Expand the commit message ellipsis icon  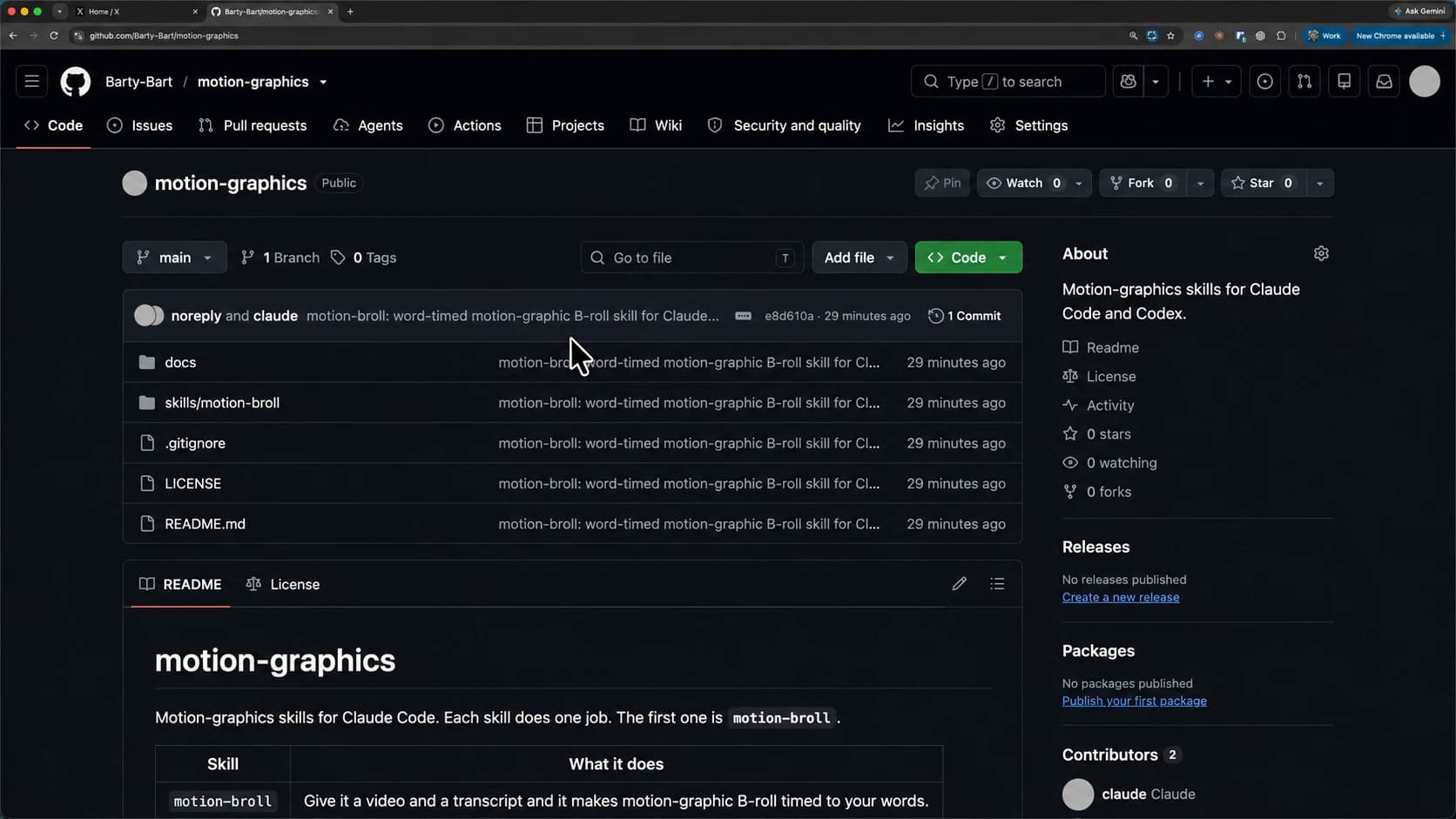[x=743, y=316]
